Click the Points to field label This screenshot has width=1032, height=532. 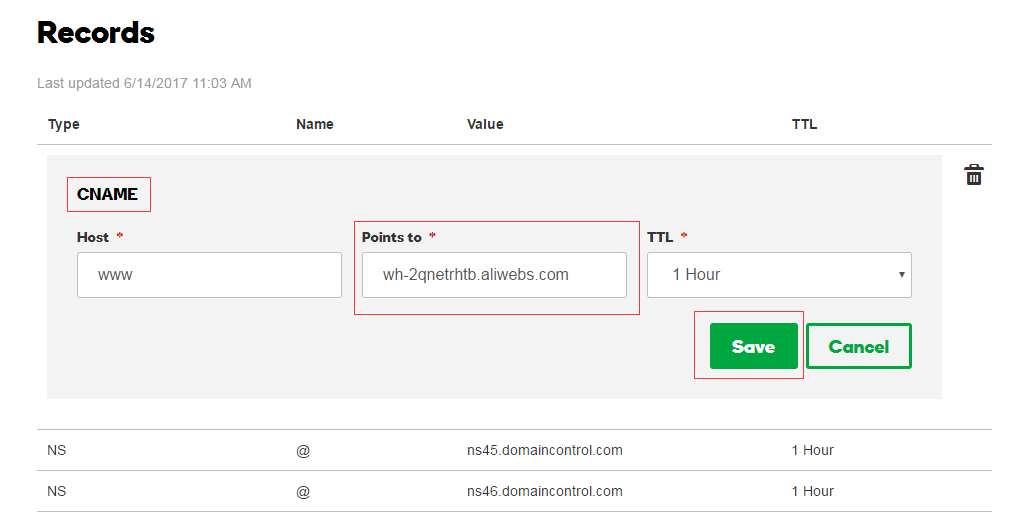392,237
